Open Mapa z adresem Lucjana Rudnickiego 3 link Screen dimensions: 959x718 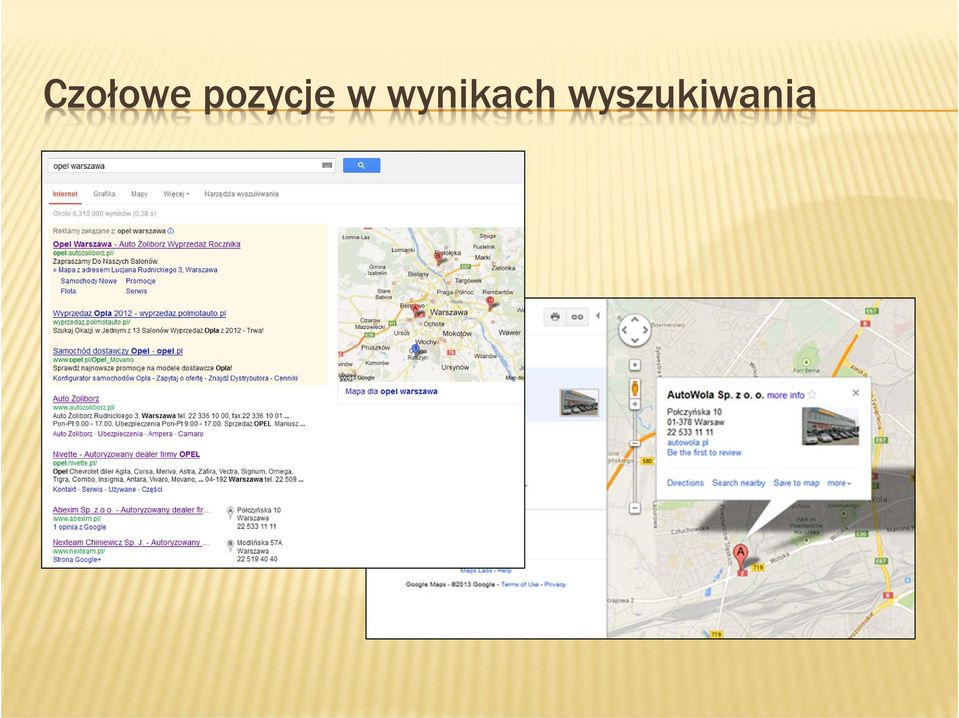tap(138, 270)
